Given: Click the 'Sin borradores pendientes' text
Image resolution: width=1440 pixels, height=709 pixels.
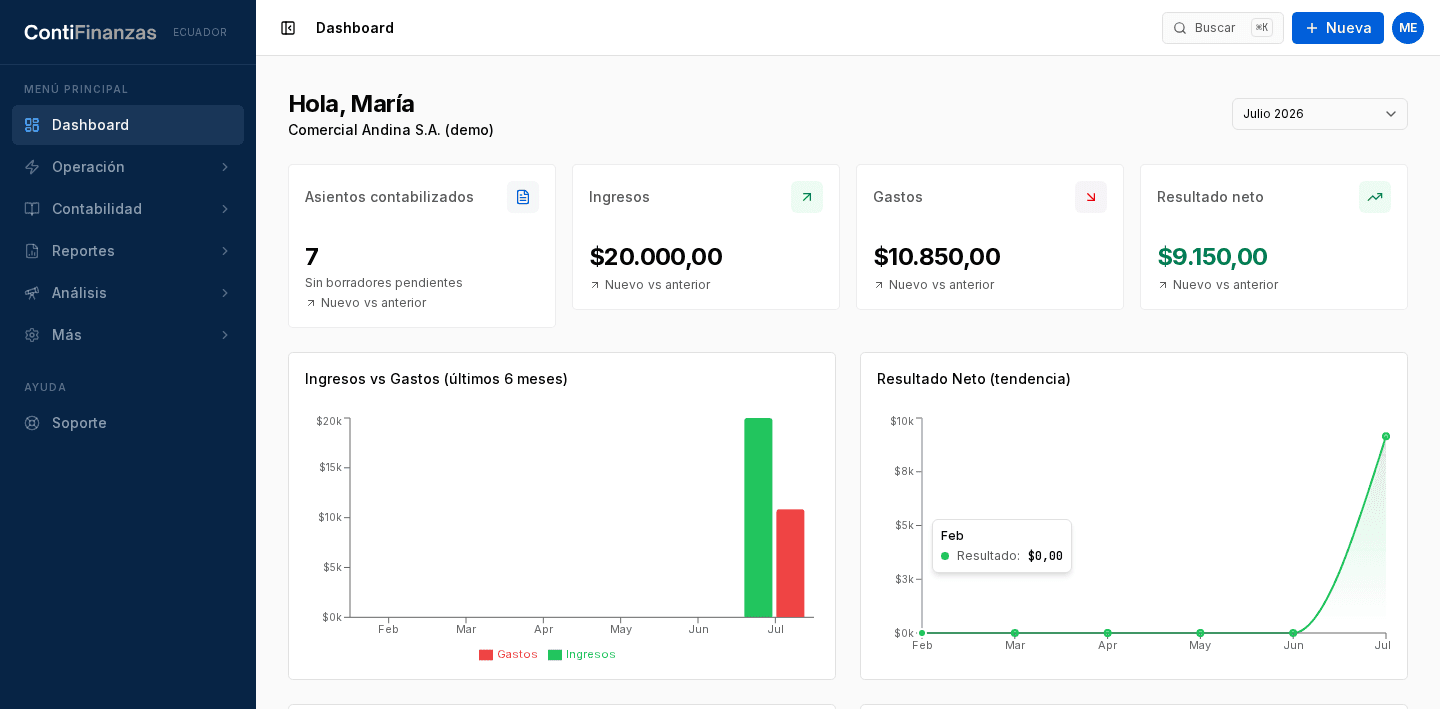Looking at the screenshot, I should click(x=384, y=283).
